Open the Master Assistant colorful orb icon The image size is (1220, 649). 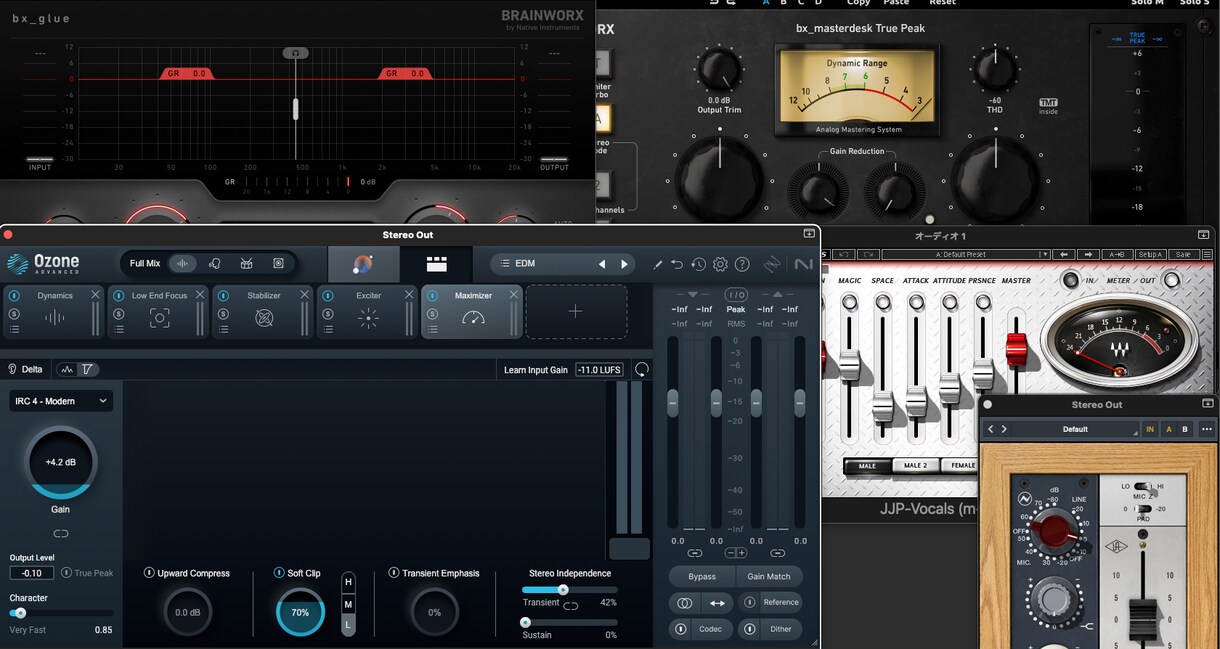(363, 264)
